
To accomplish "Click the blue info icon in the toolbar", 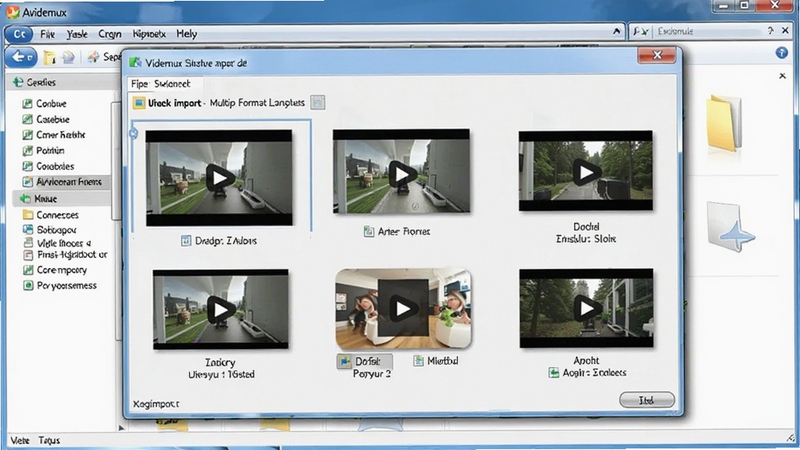I will pos(781,53).
